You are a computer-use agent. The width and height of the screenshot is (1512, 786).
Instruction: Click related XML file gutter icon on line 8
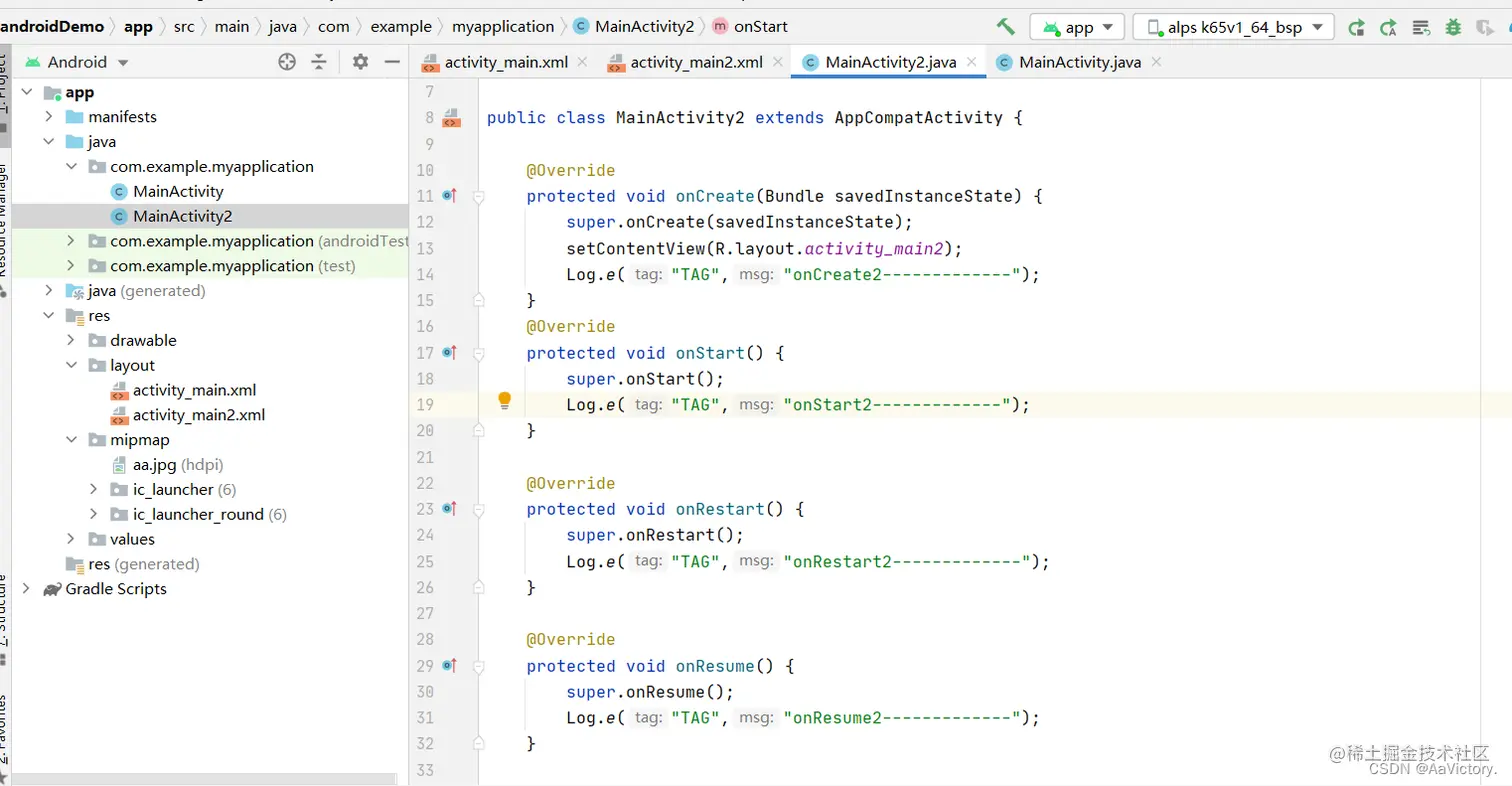click(451, 118)
